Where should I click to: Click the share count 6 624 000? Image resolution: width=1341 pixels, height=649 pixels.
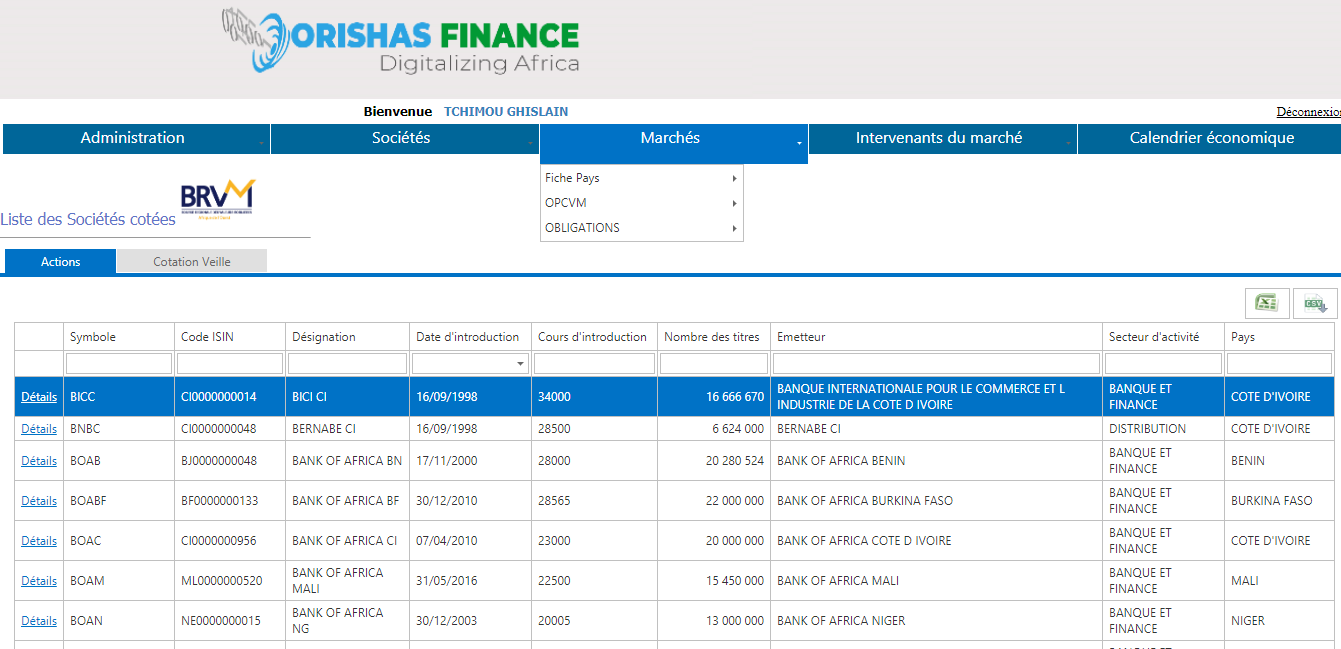pyautogui.click(x=738, y=429)
